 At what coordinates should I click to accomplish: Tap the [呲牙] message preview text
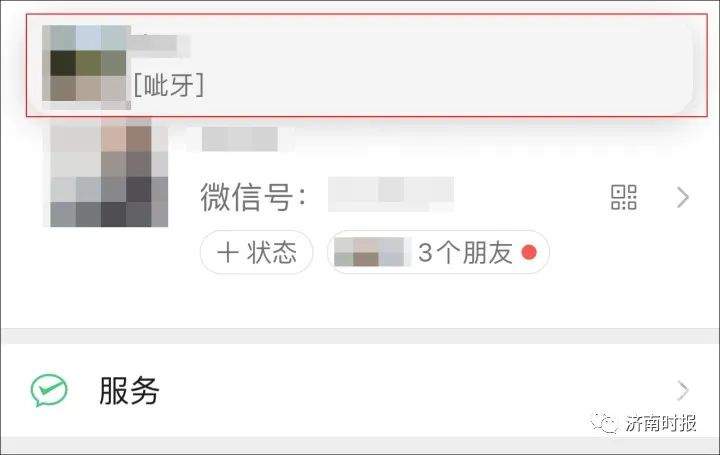click(x=169, y=85)
